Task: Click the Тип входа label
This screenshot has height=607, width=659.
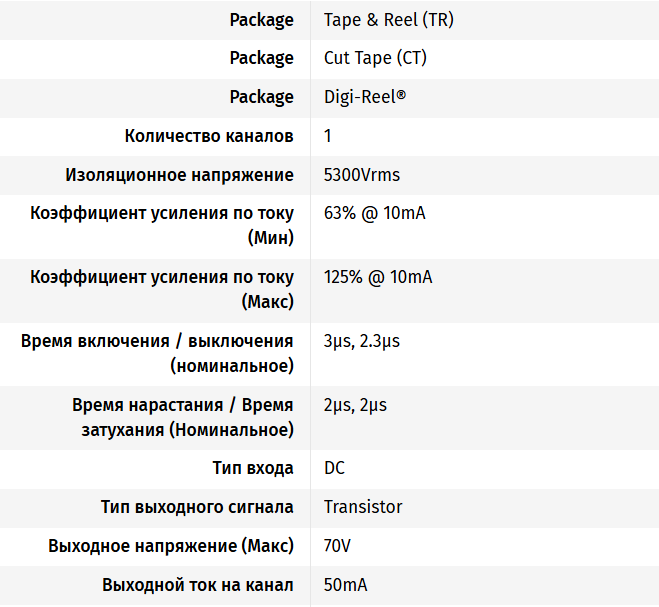Action: point(253,468)
